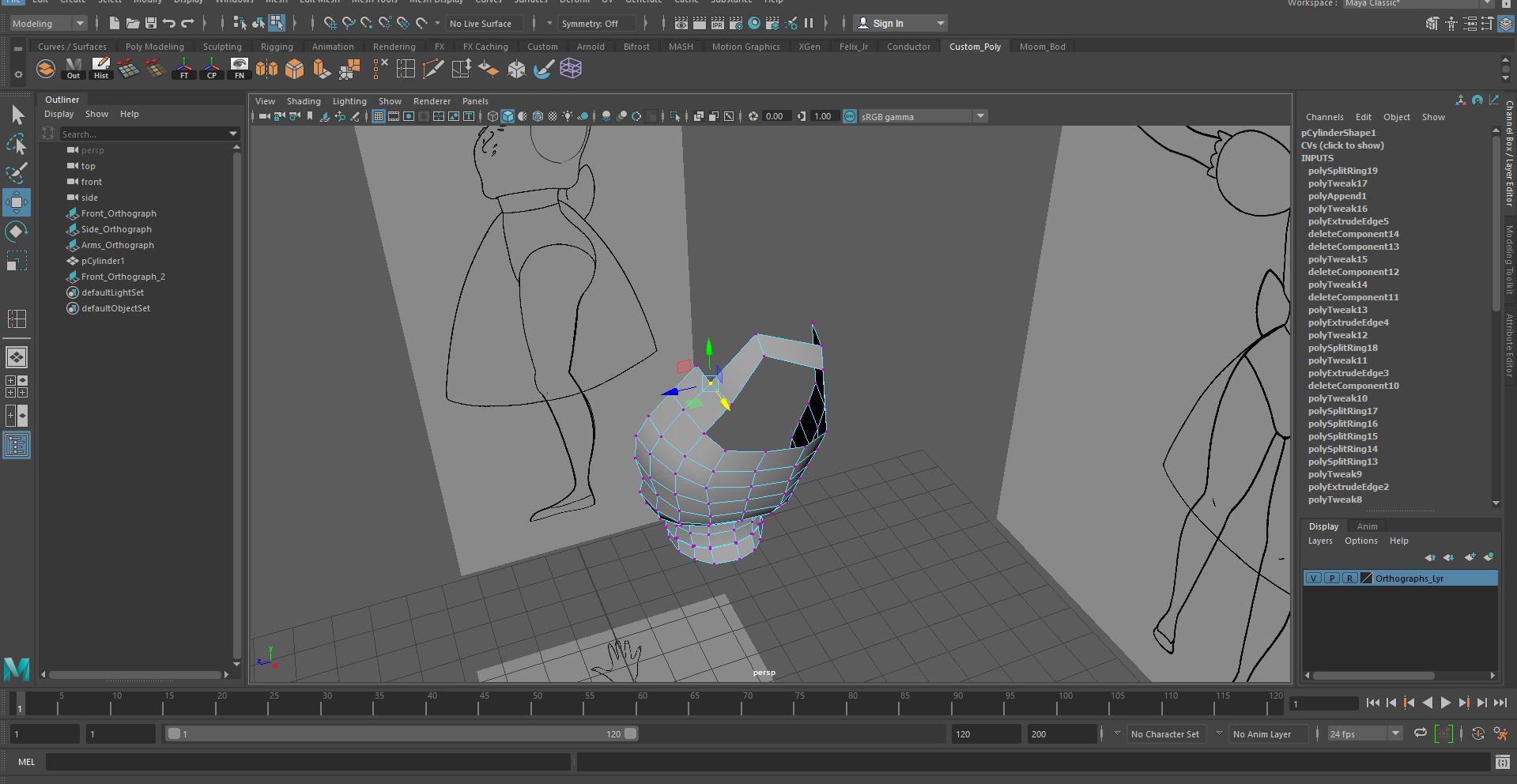Screen dimensions: 1517x784
Task: Switch to the Anim layer tab
Action: click(x=1367, y=526)
